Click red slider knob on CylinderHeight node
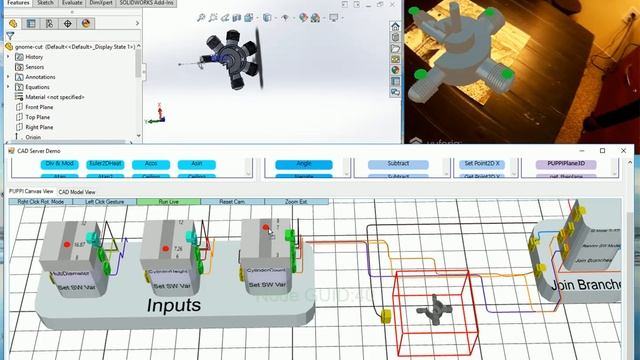 pyautogui.click(x=165, y=248)
